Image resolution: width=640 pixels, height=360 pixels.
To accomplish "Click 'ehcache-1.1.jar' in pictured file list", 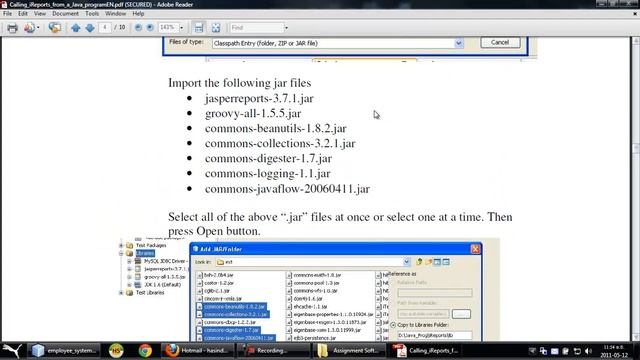I will click(310, 307).
